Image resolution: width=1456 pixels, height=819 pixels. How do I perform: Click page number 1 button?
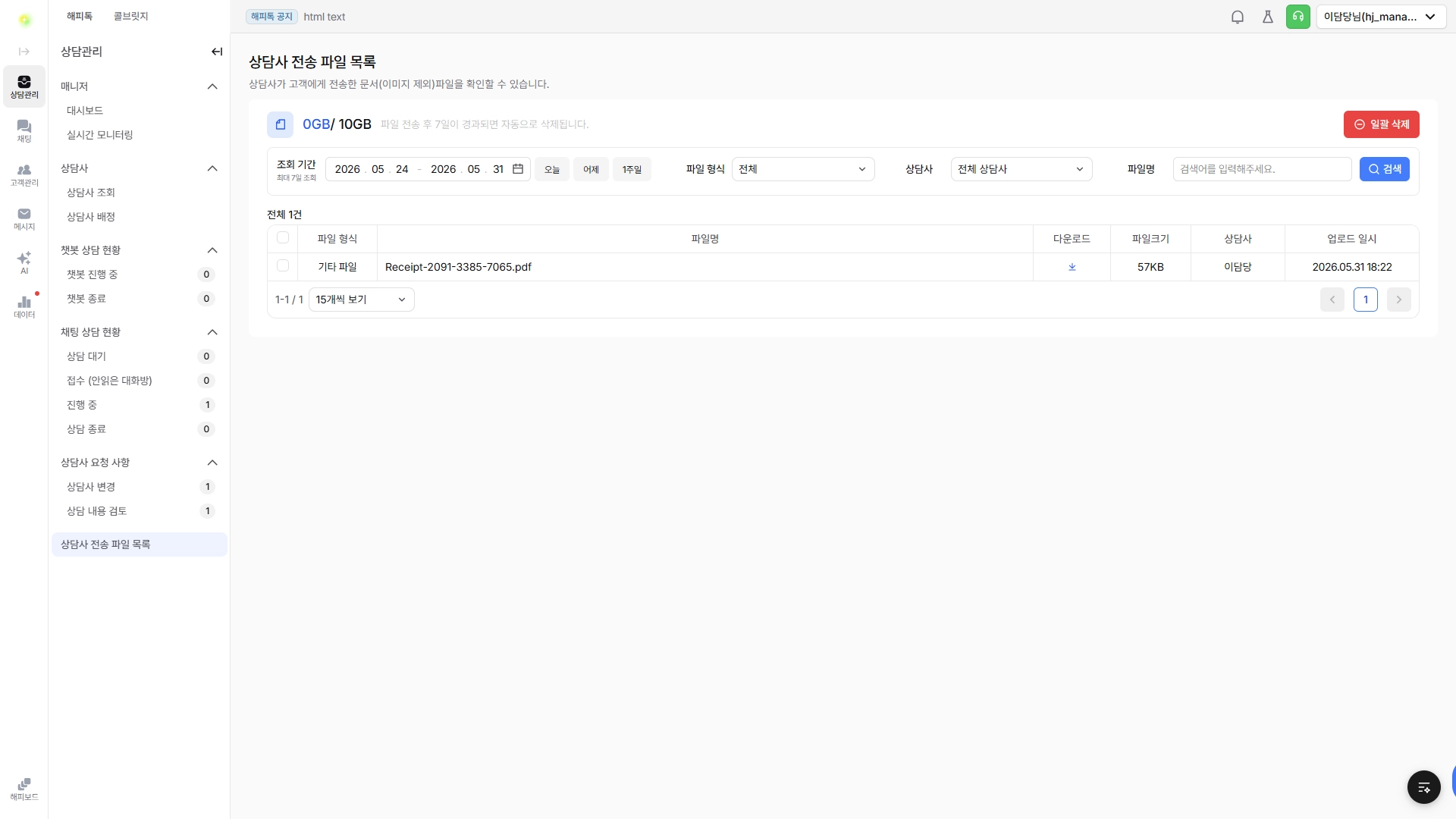1366,300
